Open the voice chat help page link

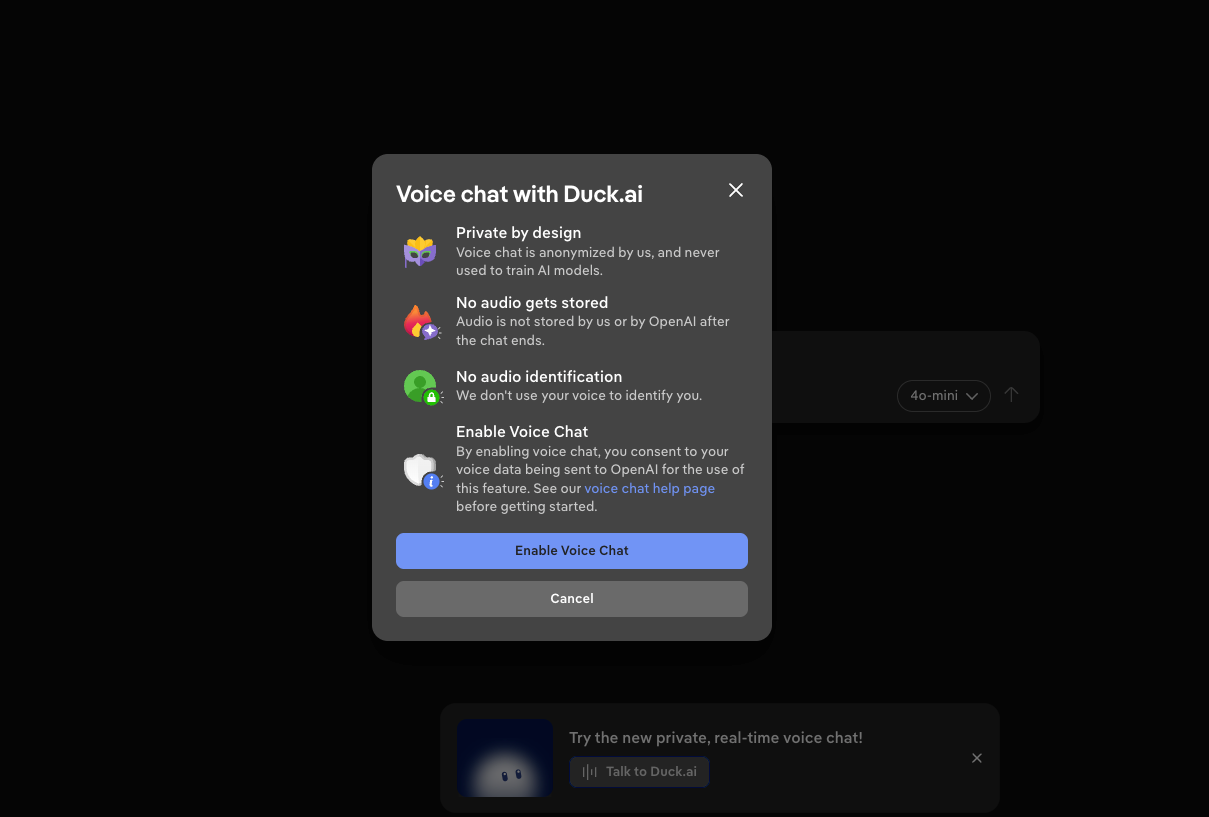coord(649,488)
